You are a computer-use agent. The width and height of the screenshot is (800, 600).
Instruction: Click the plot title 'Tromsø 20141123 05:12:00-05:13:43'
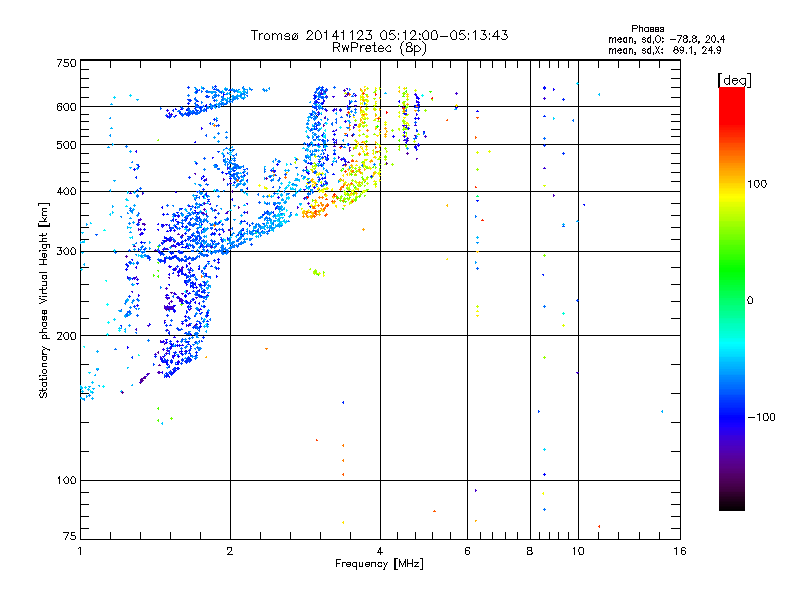point(379,35)
